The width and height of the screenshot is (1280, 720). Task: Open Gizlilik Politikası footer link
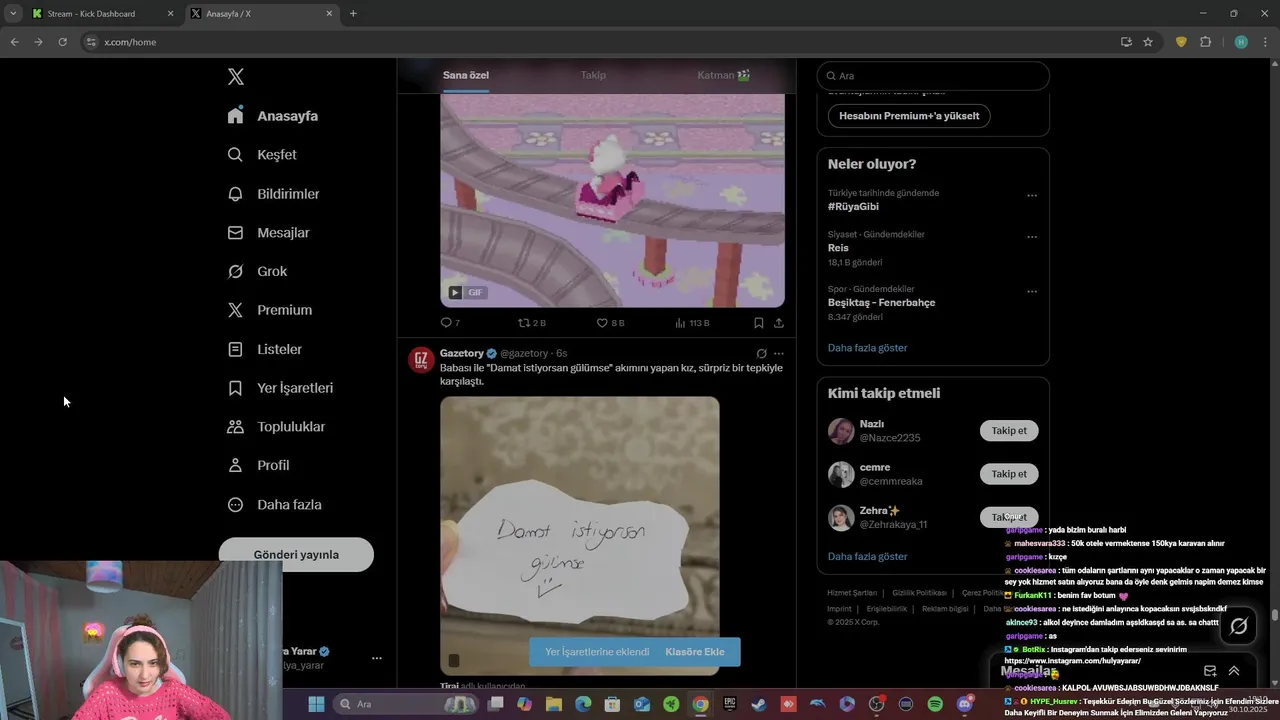coord(919,593)
